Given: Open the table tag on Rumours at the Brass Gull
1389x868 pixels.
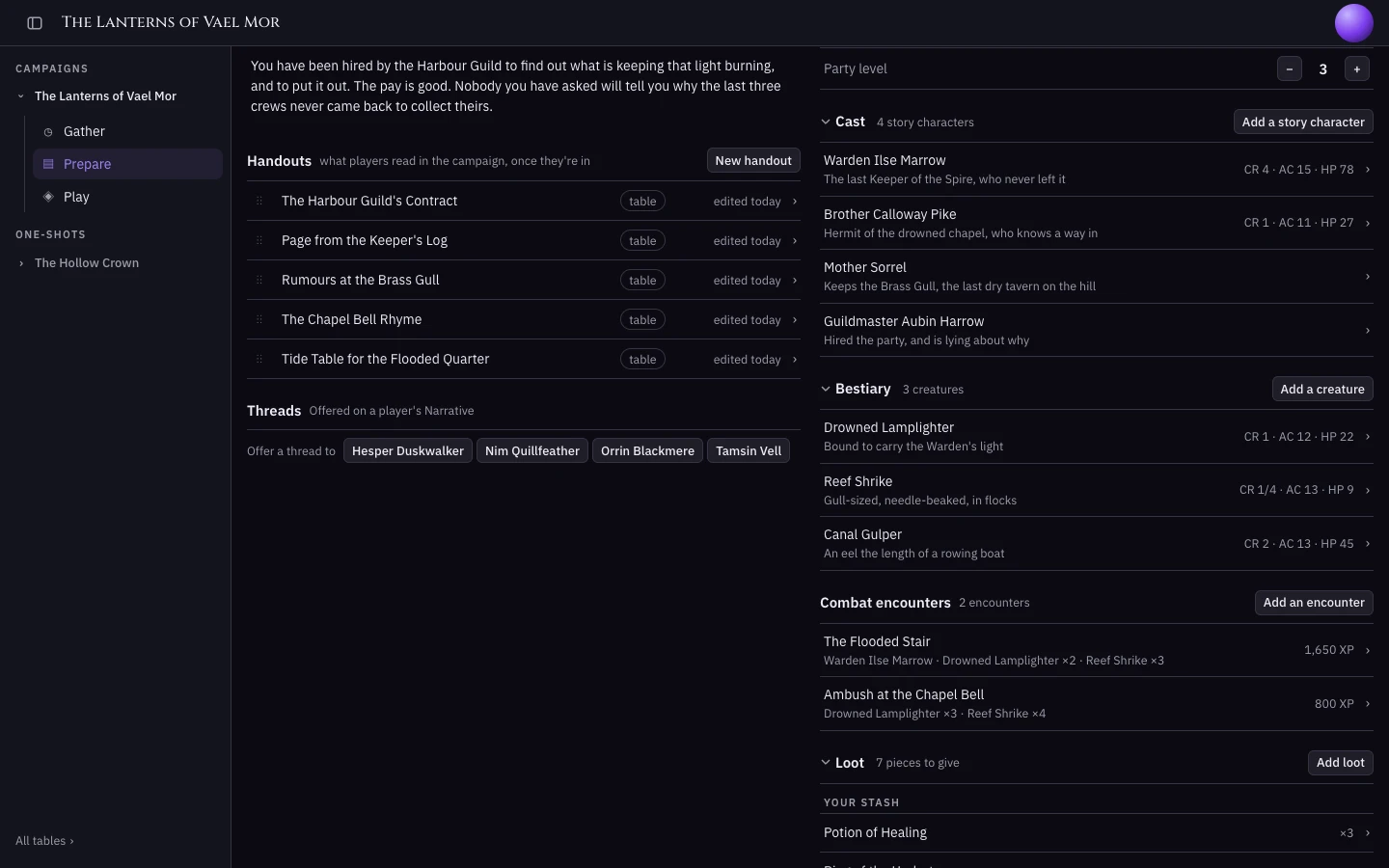Looking at the screenshot, I should coord(642,281).
